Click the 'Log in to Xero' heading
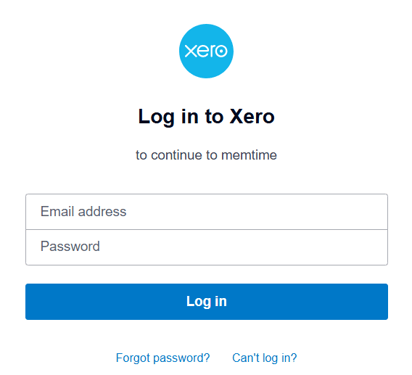Screen dimensions: 412x375 [x=206, y=117]
